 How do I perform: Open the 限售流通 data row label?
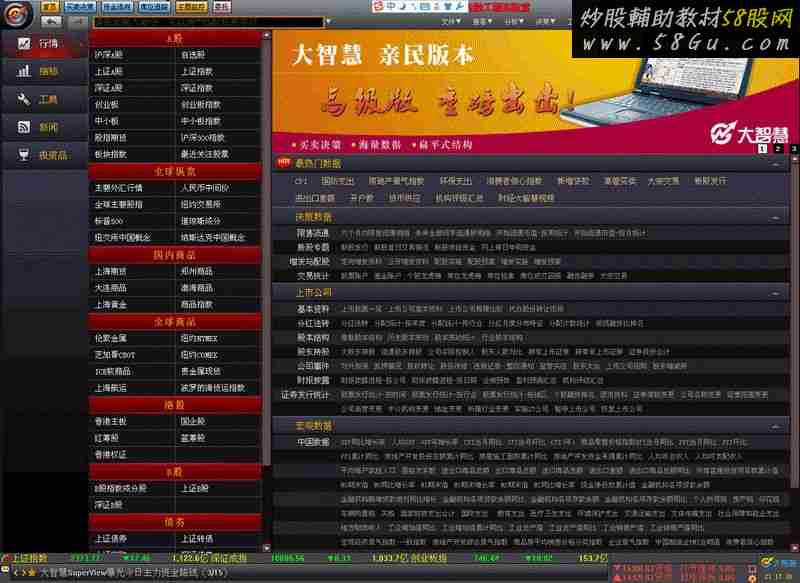point(313,233)
